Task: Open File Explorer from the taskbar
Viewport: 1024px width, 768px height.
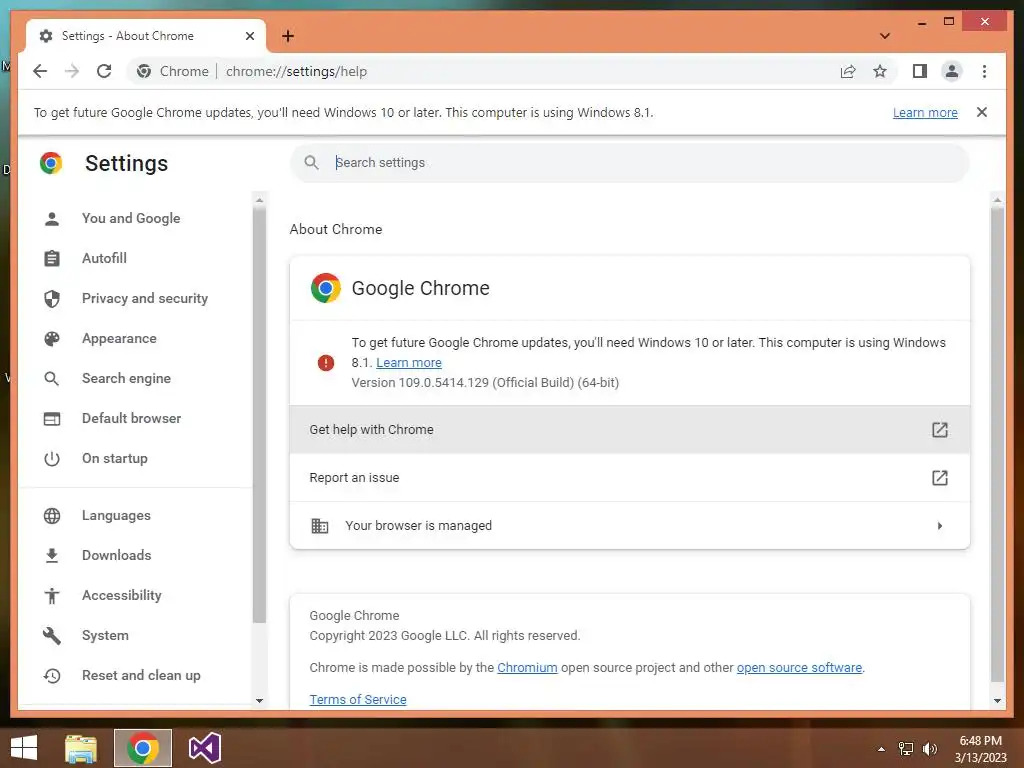Action: [x=81, y=748]
